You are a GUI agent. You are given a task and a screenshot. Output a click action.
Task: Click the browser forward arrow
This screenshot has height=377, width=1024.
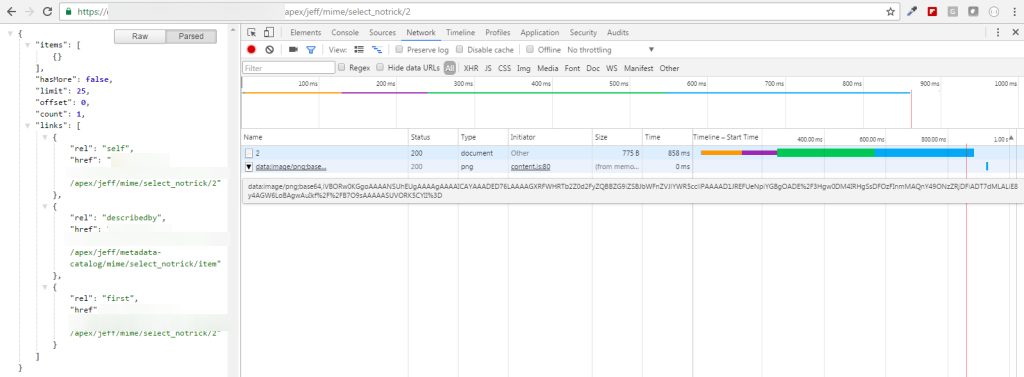click(x=29, y=12)
